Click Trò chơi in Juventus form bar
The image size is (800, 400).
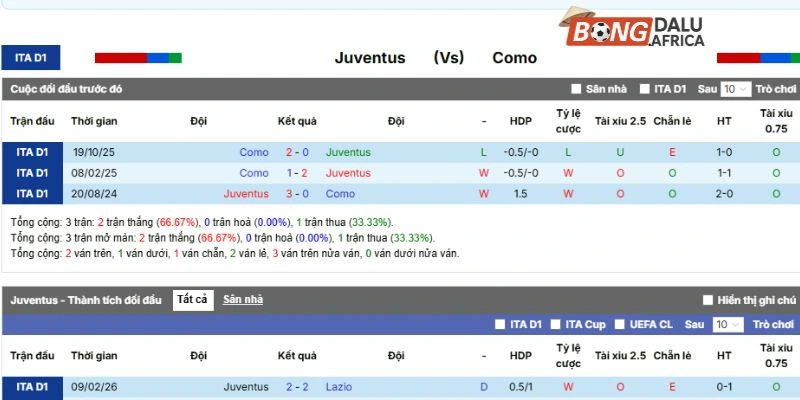point(772,324)
